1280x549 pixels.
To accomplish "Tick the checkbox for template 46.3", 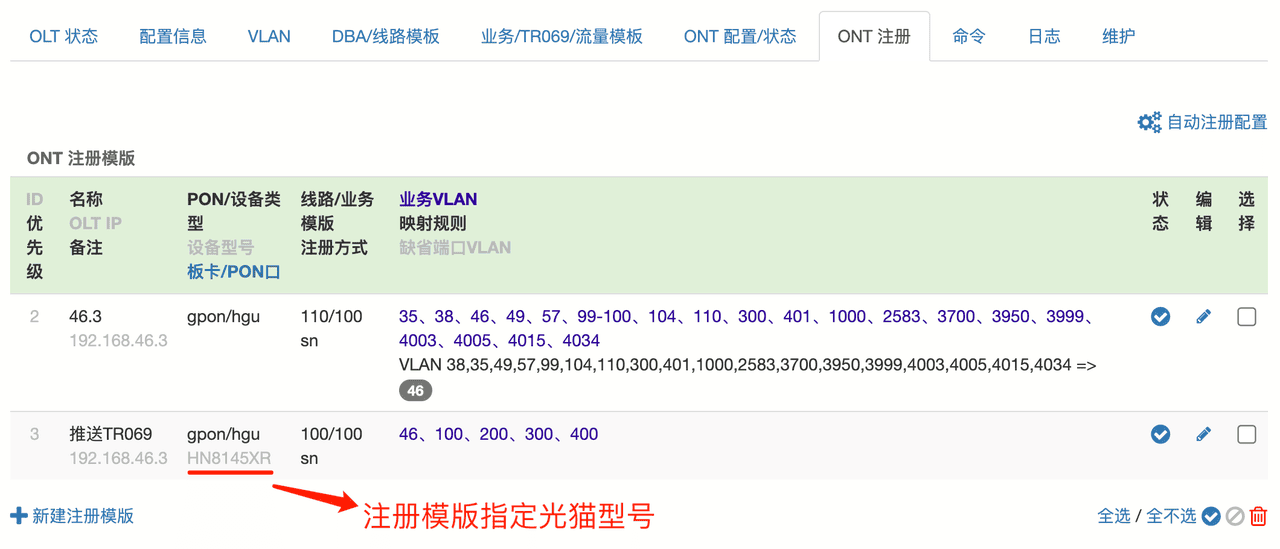I will pos(1246,317).
